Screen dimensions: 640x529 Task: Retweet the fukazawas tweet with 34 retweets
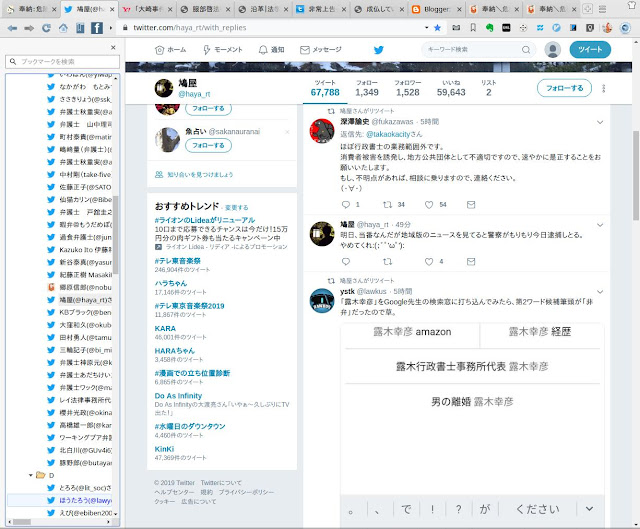tap(387, 204)
